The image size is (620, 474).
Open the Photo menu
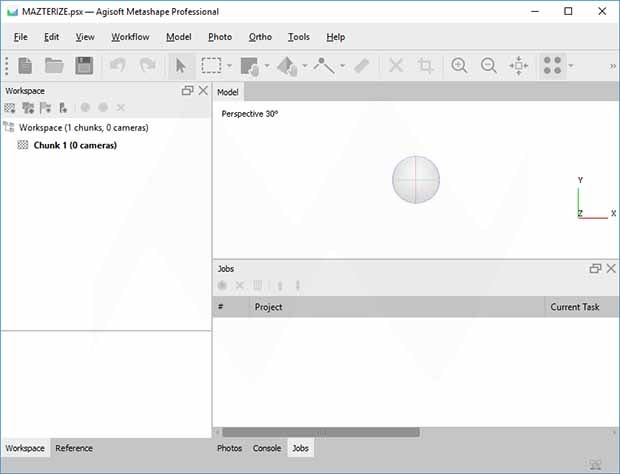click(220, 37)
